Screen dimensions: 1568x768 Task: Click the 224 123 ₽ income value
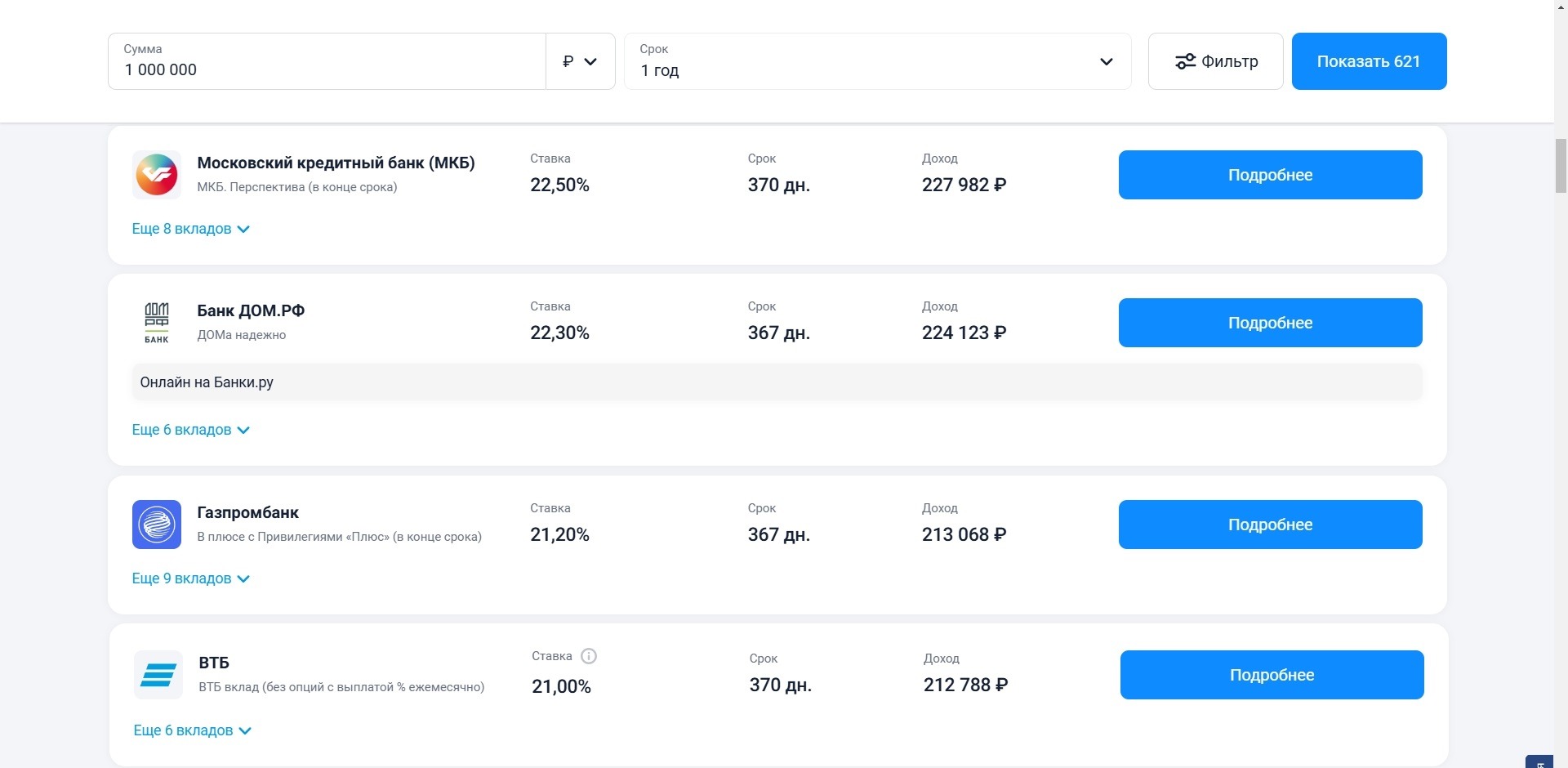coord(964,333)
